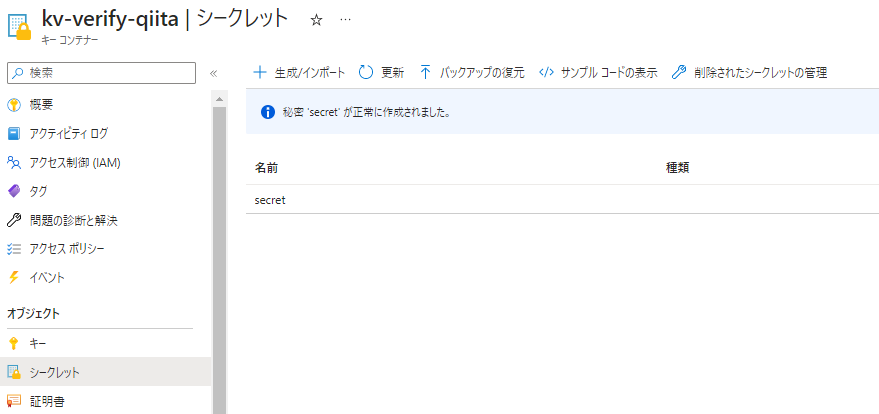
Task: Open イベント in the sidebar
Action: 47,277
